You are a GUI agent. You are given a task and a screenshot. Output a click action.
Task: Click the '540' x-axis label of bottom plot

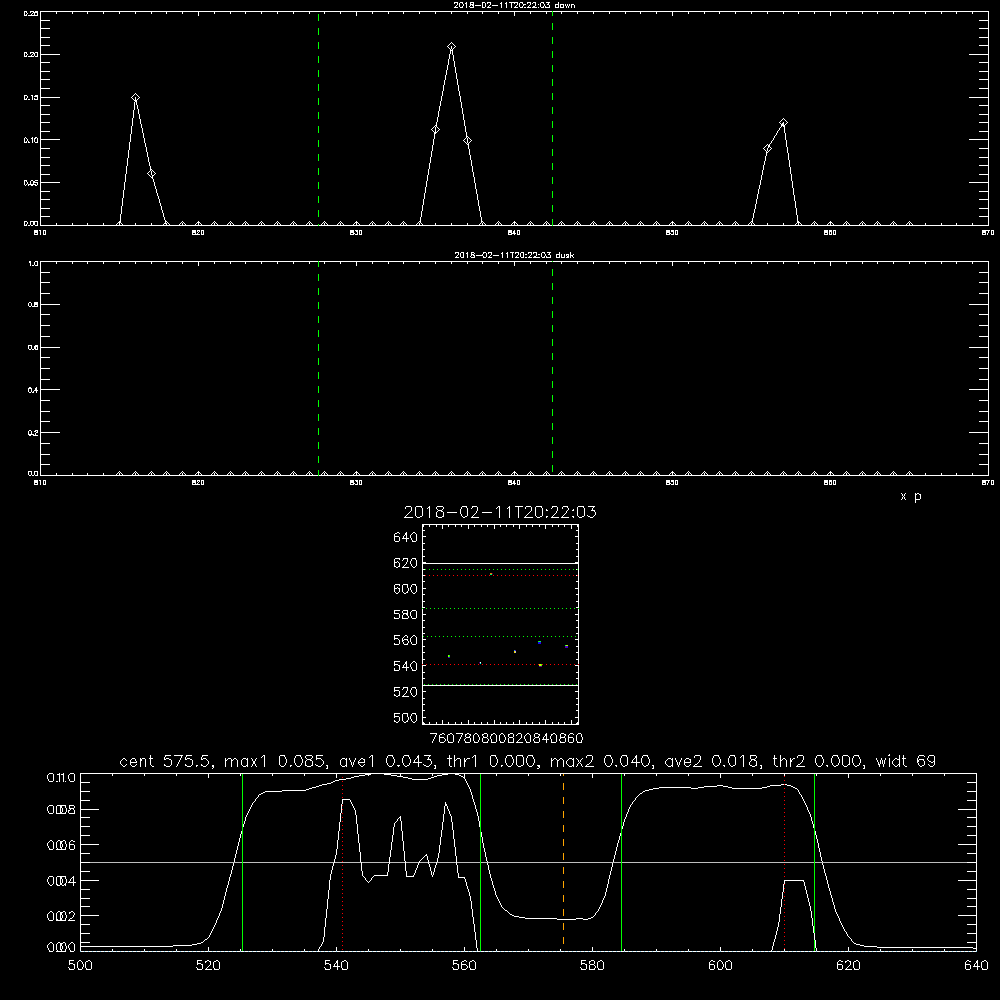click(x=336, y=966)
